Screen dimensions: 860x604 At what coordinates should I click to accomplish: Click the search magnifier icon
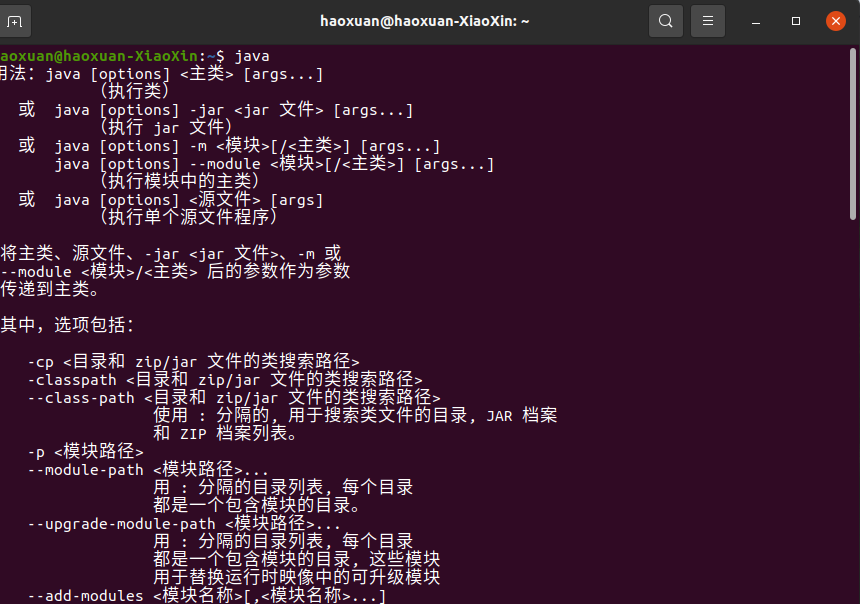tap(666, 20)
